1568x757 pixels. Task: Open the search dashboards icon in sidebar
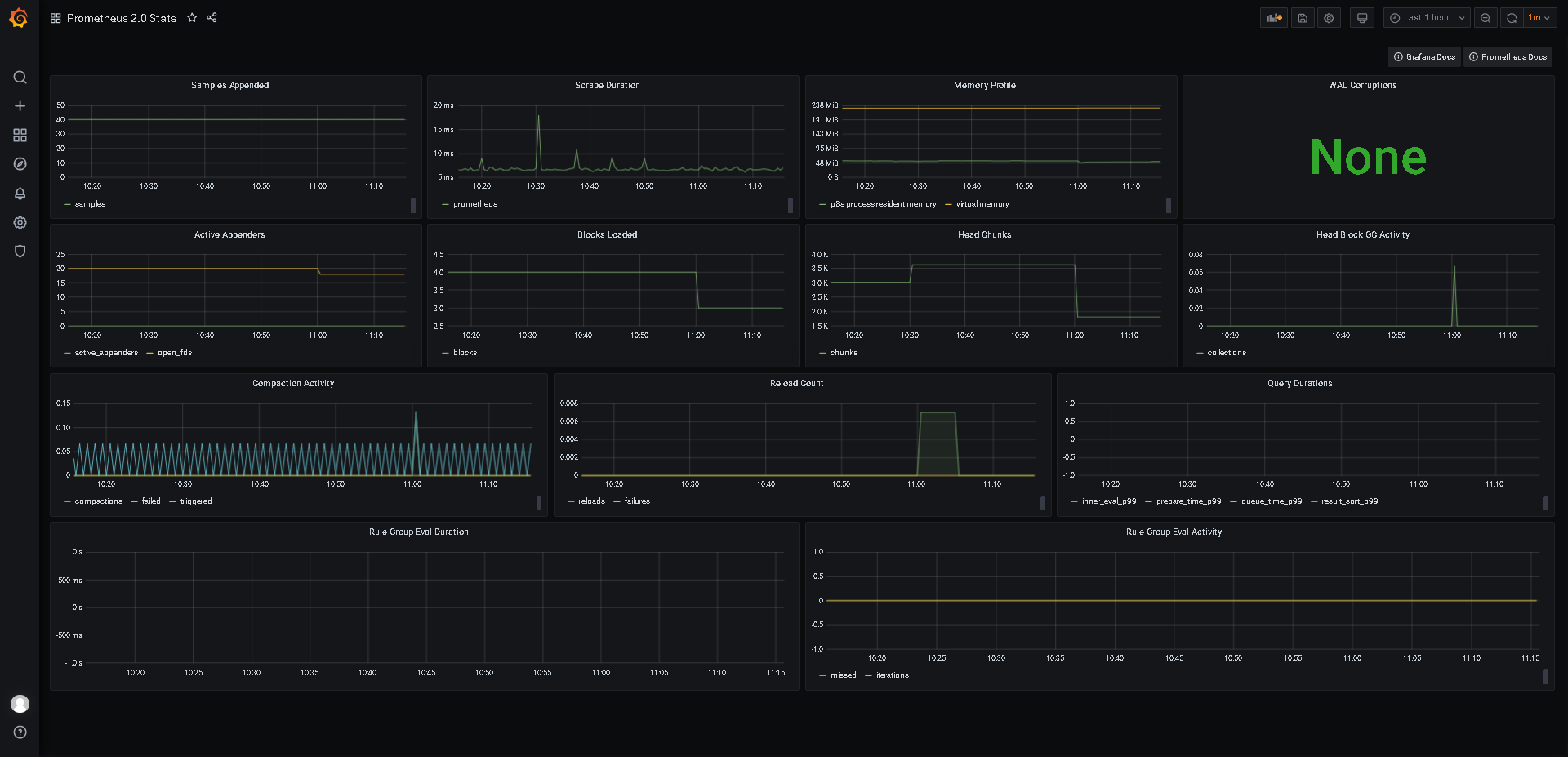[20, 78]
